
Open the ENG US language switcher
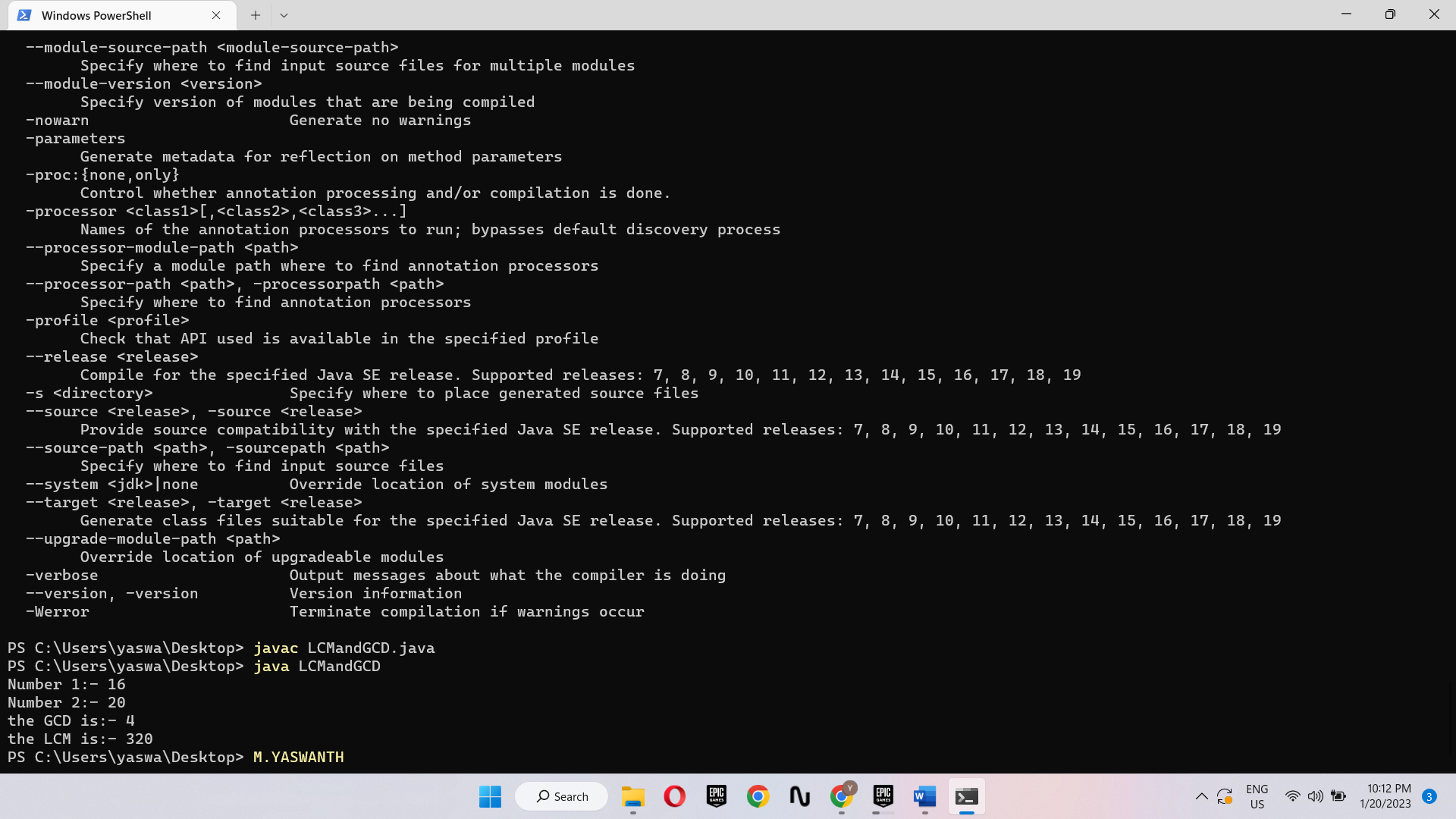coord(1257,796)
